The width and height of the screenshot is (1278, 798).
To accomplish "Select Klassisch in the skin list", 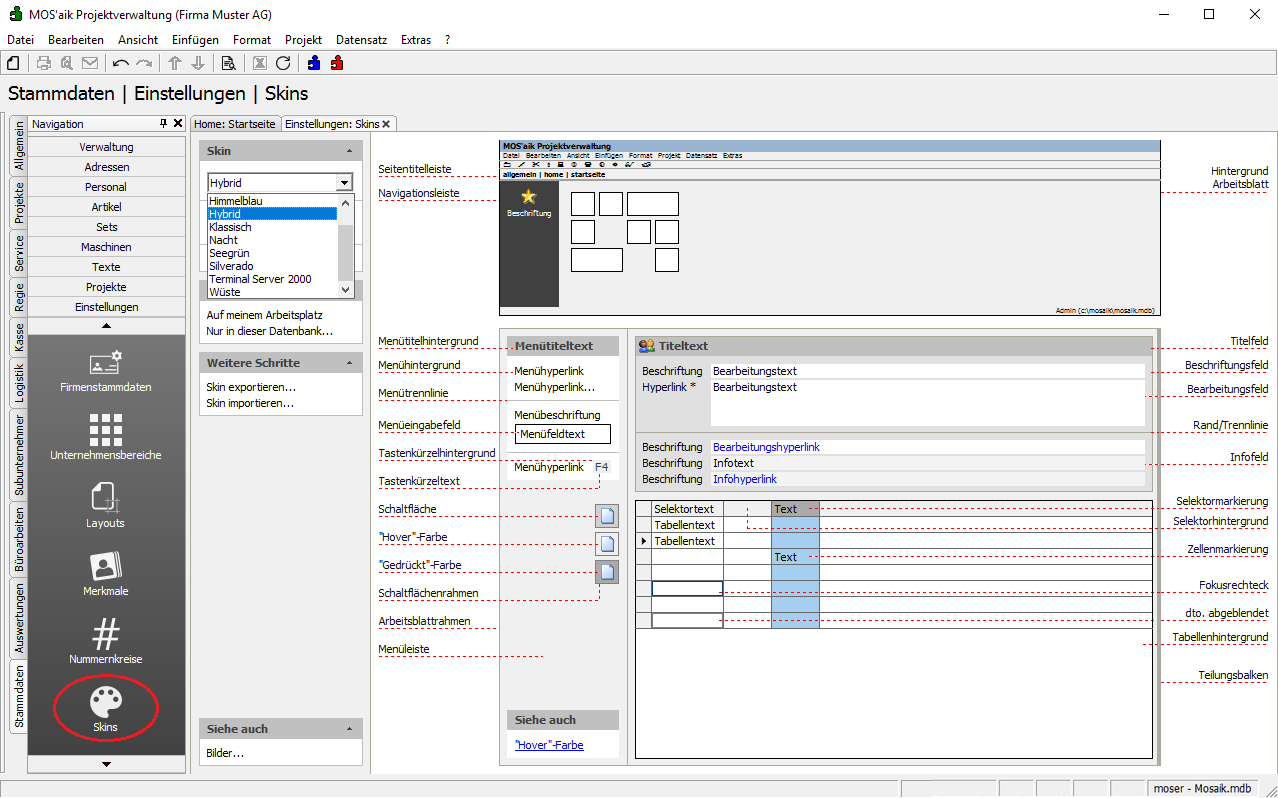I will pyautogui.click(x=272, y=227).
